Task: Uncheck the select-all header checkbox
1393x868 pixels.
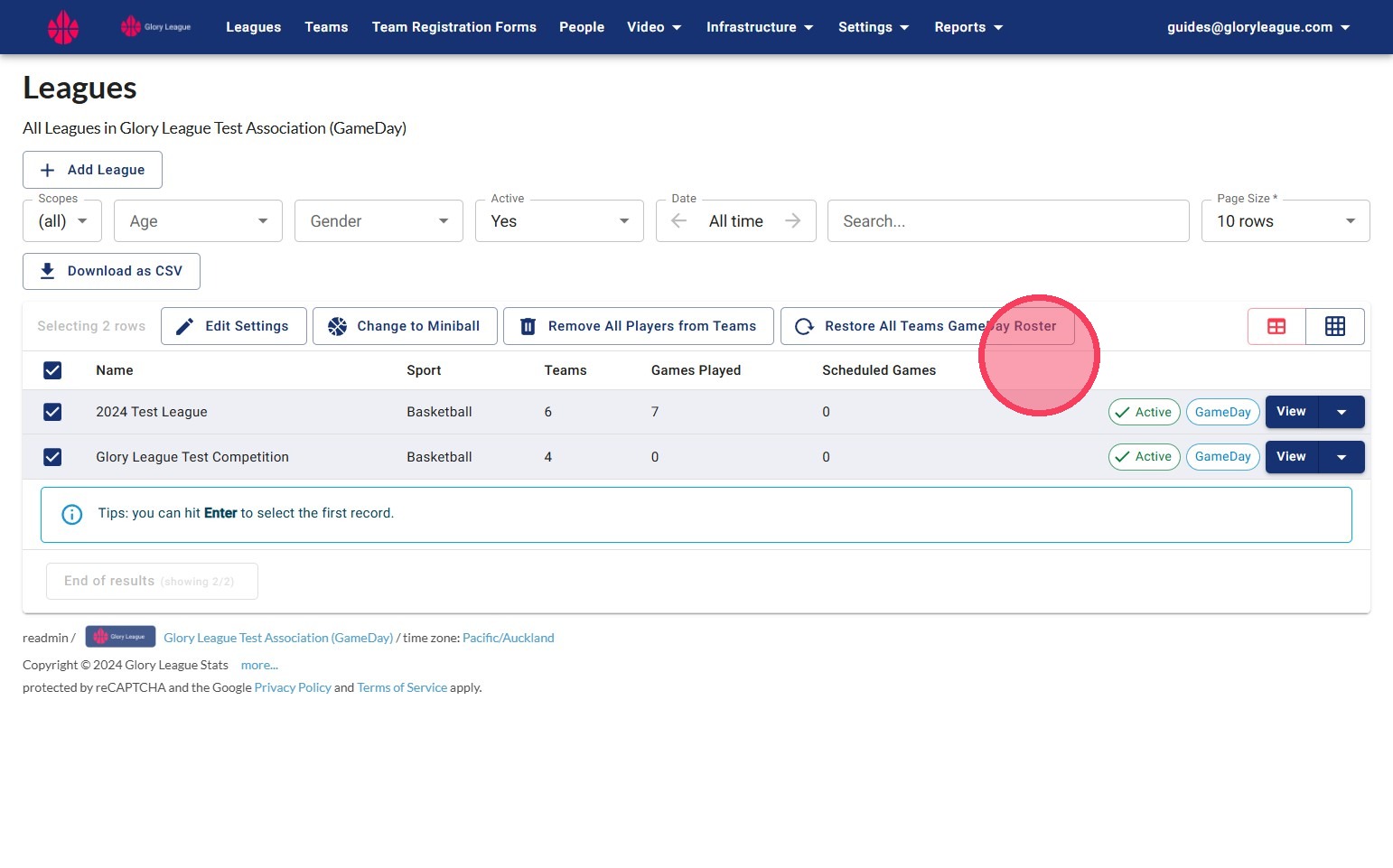Action: [x=52, y=370]
